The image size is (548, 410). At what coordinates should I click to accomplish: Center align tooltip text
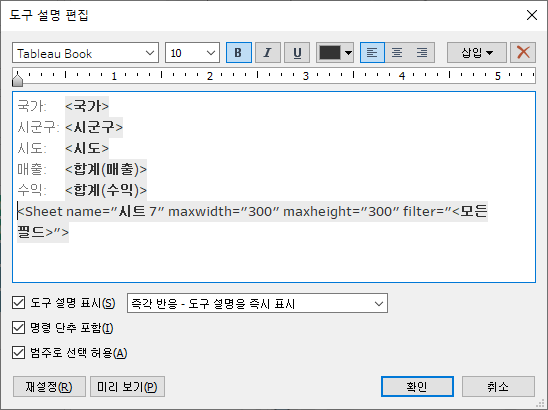point(397,53)
